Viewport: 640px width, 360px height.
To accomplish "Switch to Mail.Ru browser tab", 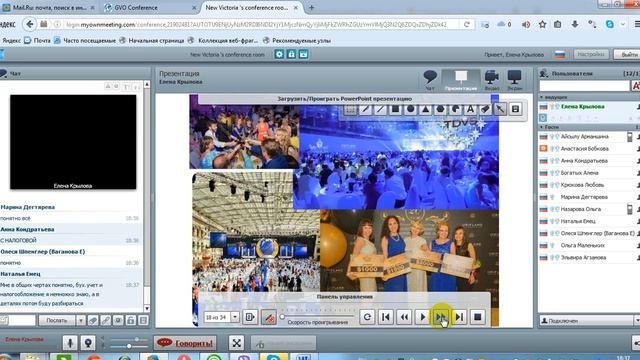I will click(x=48, y=7).
